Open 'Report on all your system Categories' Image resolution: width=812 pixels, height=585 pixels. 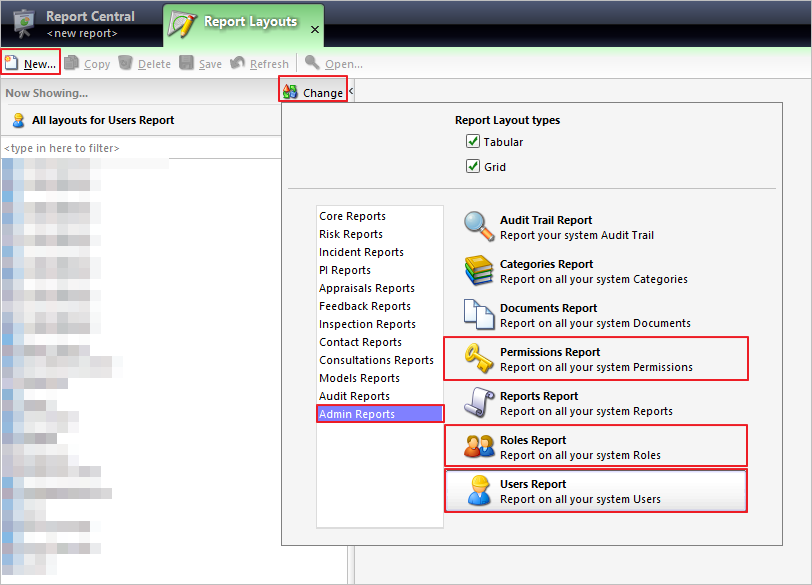593,279
